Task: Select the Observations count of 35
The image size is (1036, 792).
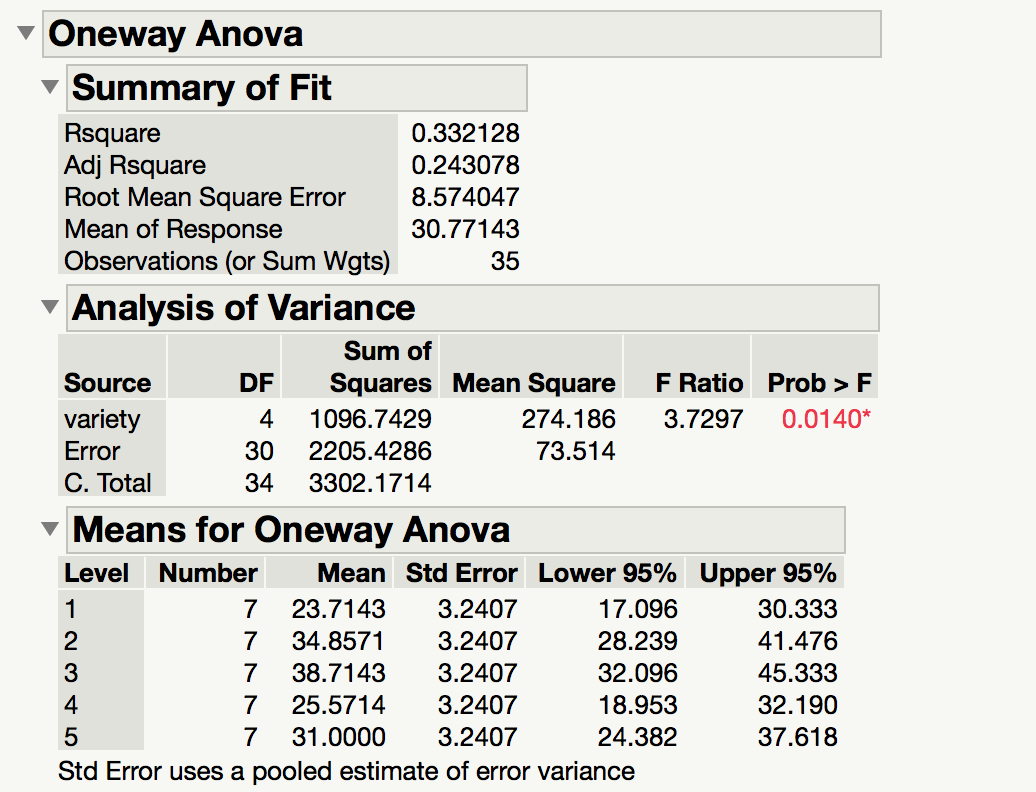Action: coord(505,261)
